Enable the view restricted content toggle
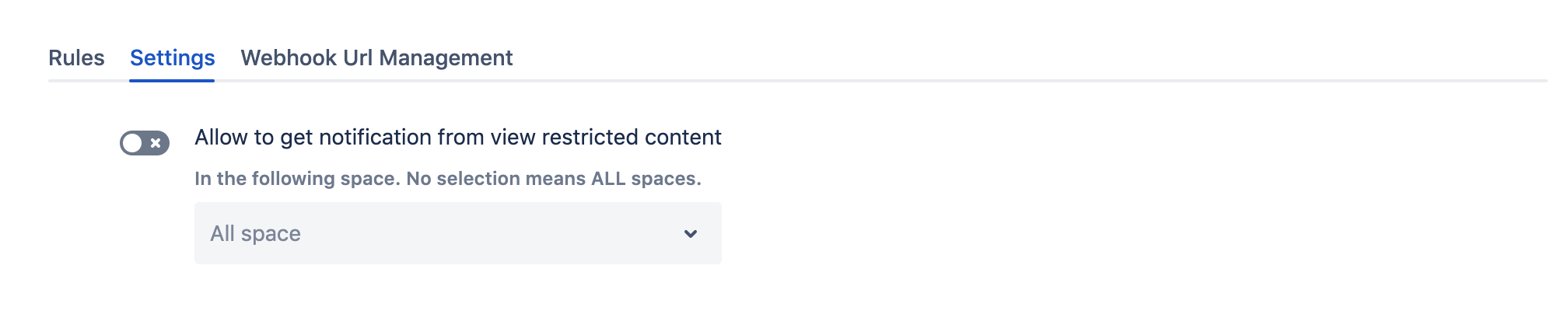Image resolution: width=1568 pixels, height=328 pixels. (x=145, y=143)
